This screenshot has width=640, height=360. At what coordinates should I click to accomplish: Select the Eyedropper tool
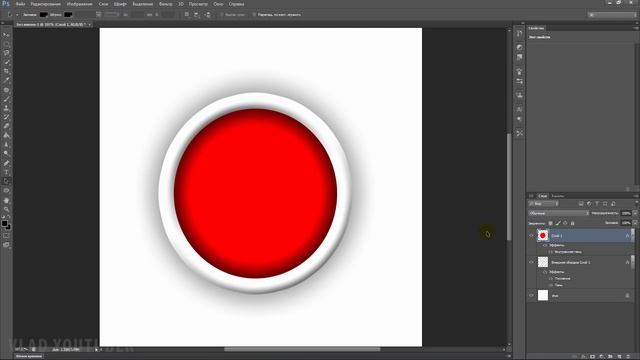point(6,80)
